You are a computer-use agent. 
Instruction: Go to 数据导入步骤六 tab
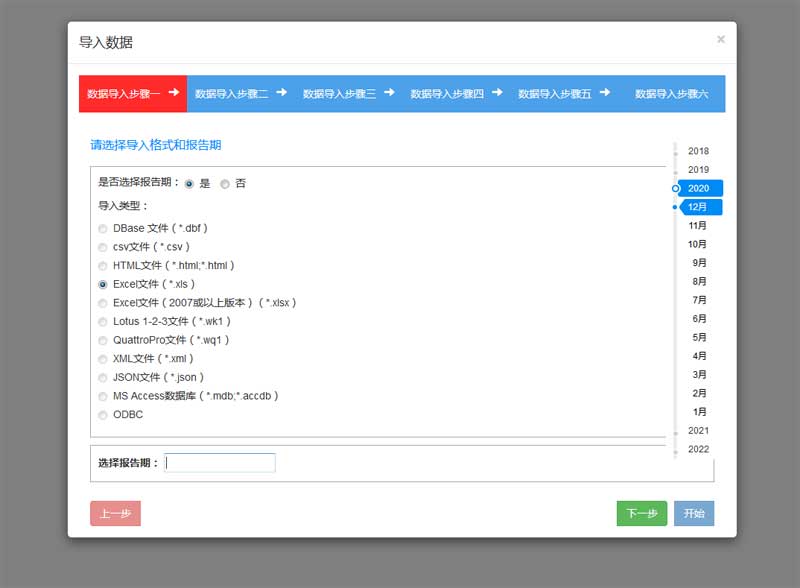(671, 94)
